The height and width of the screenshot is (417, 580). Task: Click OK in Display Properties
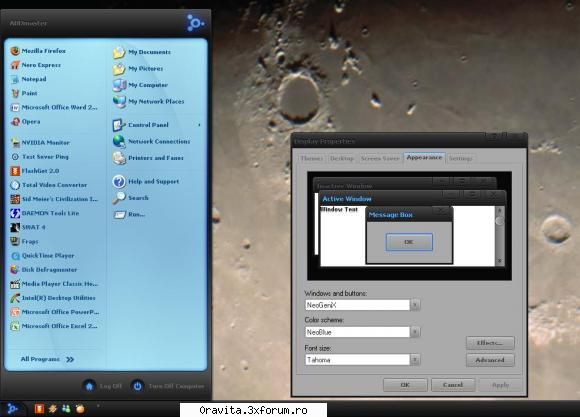pos(405,385)
